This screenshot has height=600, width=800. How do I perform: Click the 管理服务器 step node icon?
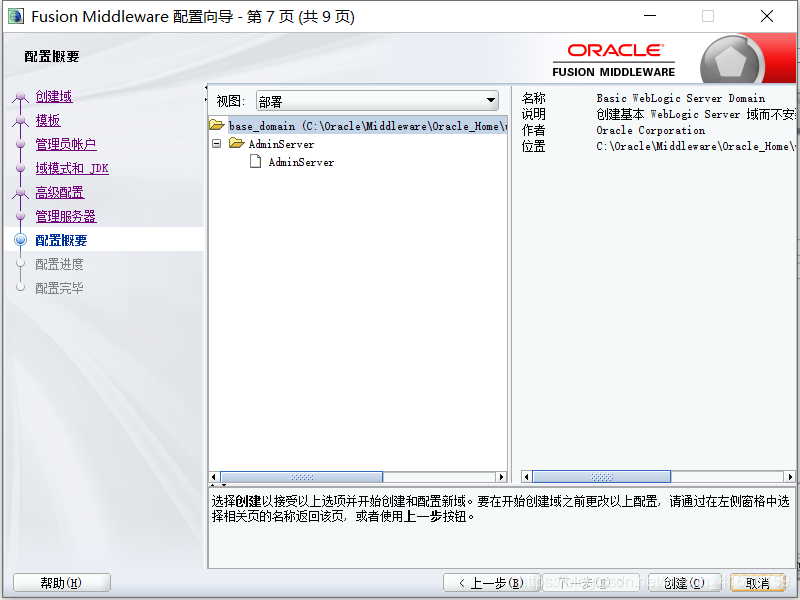(x=20, y=216)
